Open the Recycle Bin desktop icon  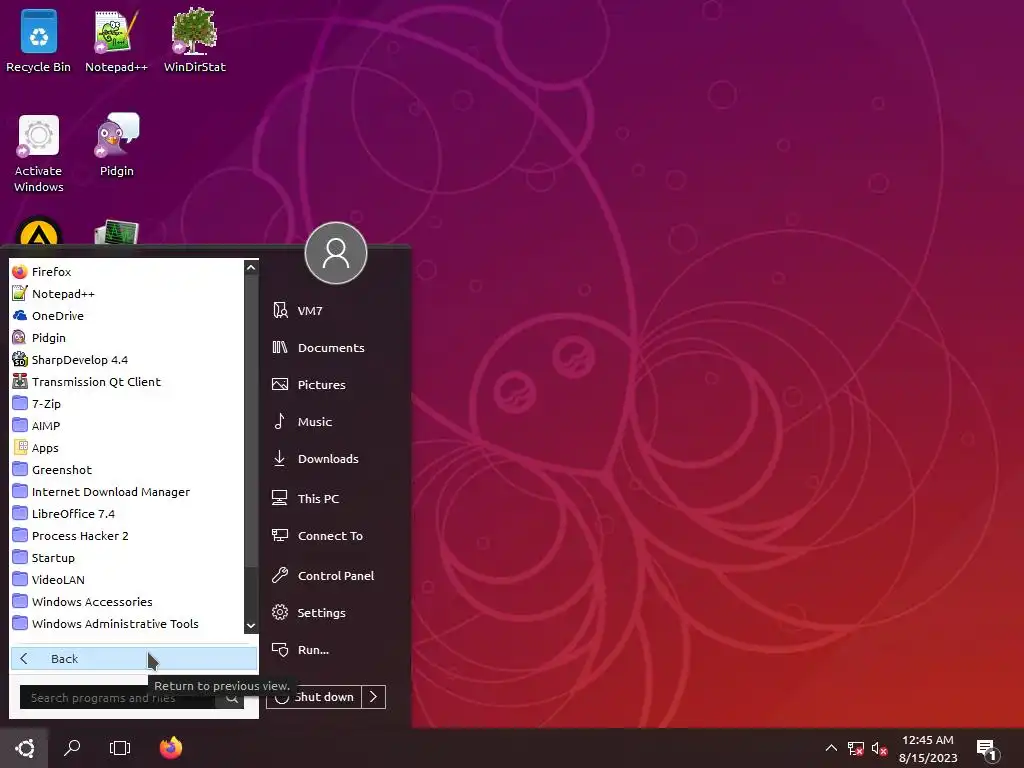point(38,41)
